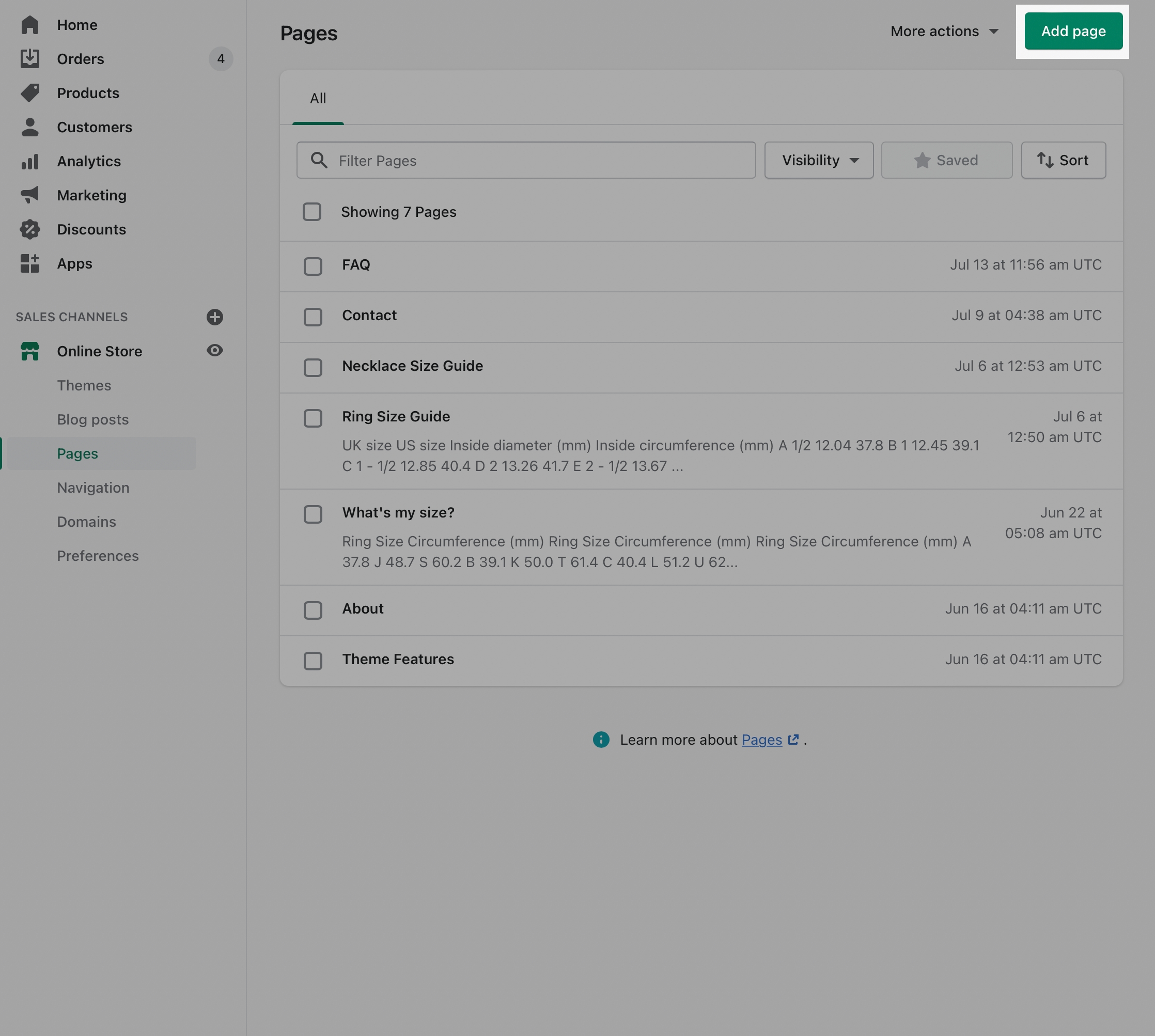1155x1036 pixels.
Task: Toggle the select-all pages checkbox
Action: click(311, 212)
